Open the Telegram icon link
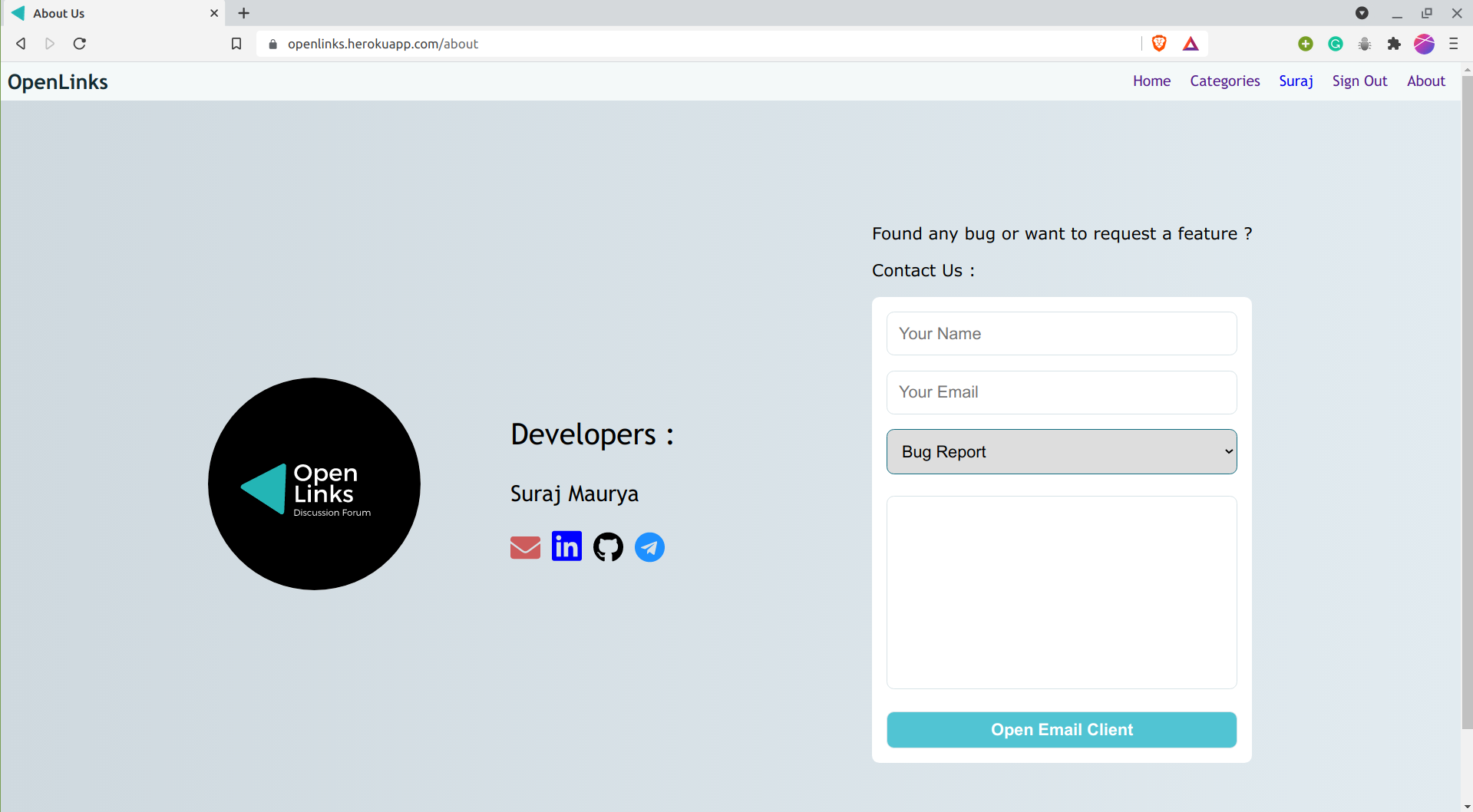 pyautogui.click(x=649, y=547)
